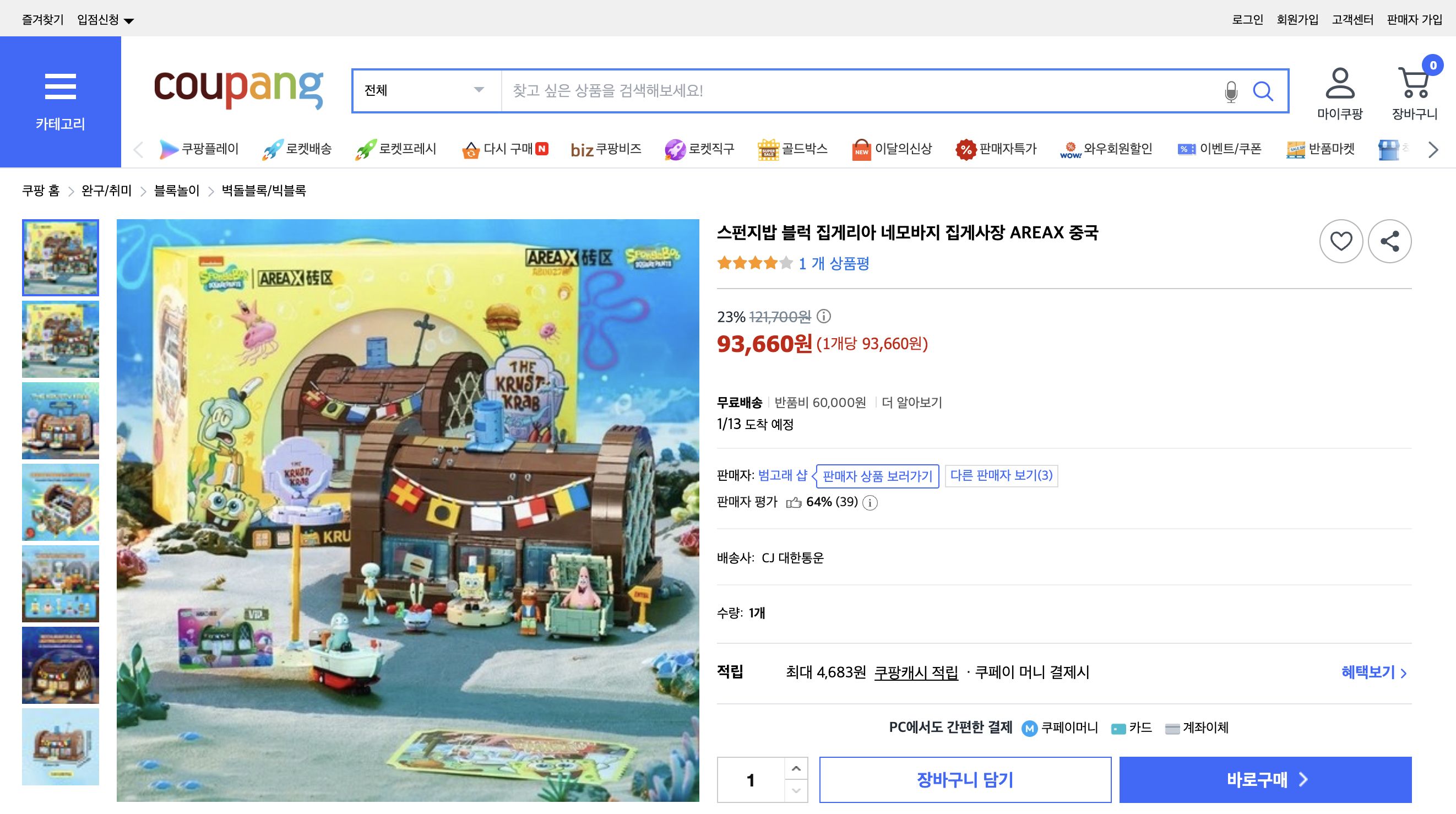
Task: Select the last Krusty Krab thumbnail
Action: [x=60, y=746]
